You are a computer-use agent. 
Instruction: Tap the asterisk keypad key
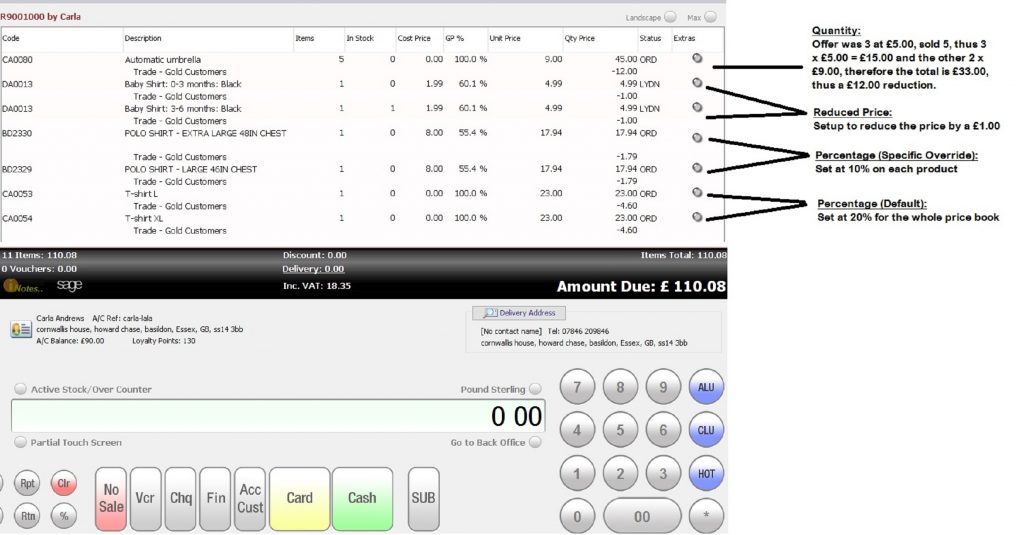click(x=706, y=515)
